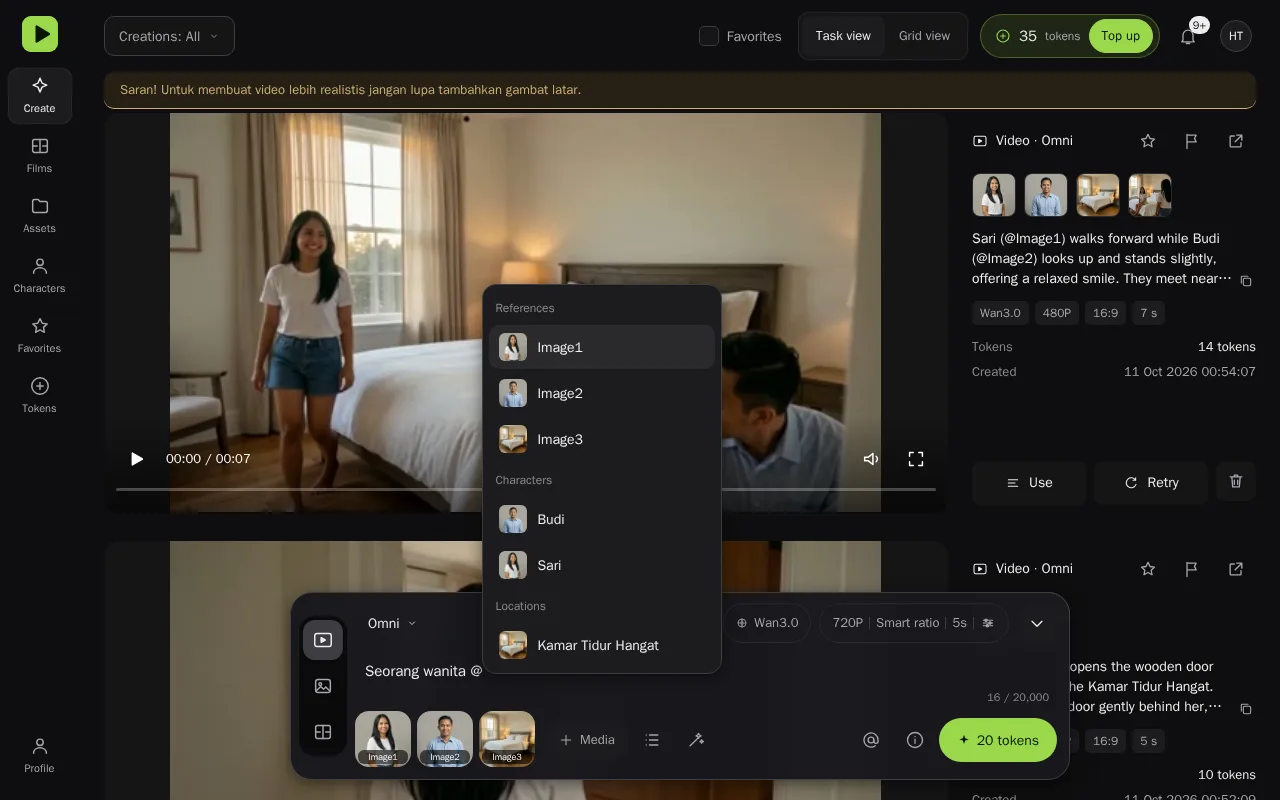Flag the video card with 14 tokens

(x=1192, y=141)
